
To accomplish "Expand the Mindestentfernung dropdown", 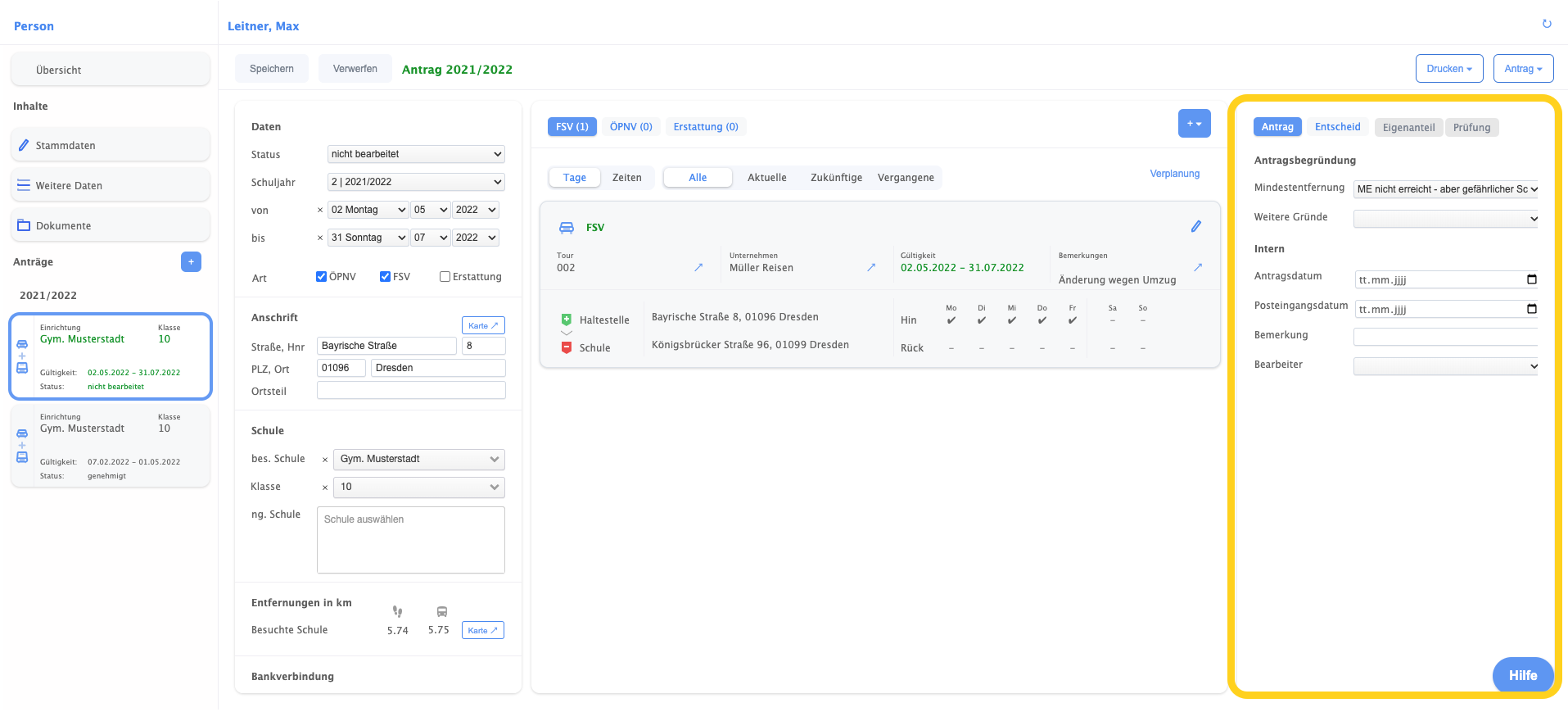I will pos(1446,188).
